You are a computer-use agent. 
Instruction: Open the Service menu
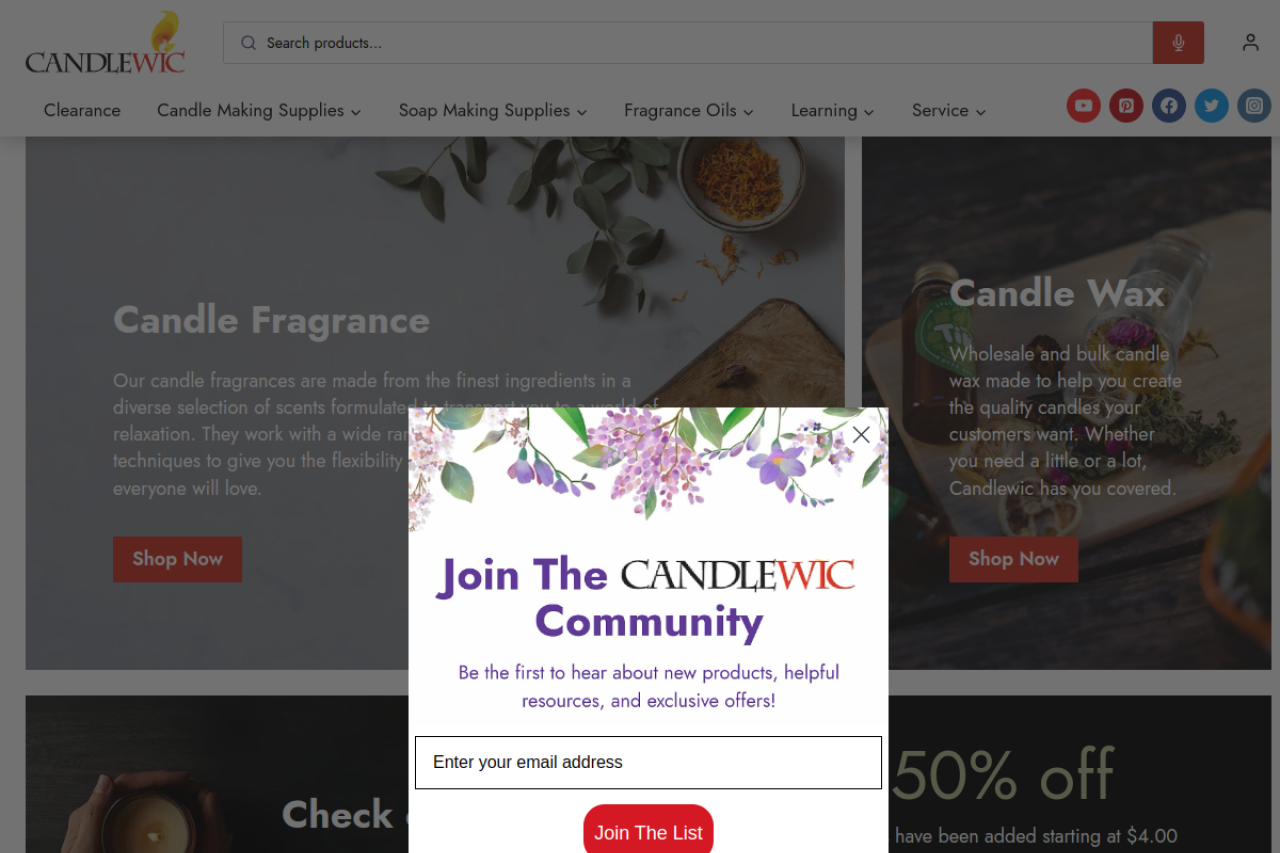click(x=949, y=111)
